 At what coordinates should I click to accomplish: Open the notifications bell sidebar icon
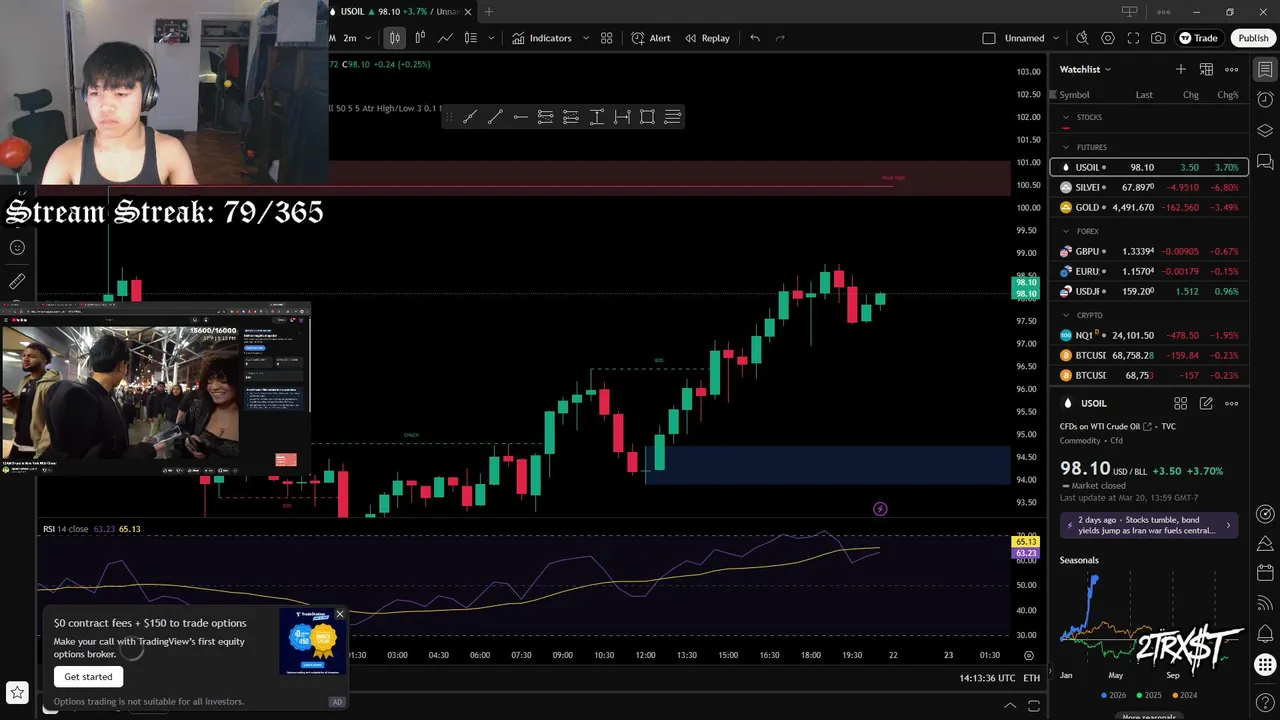point(1265,633)
